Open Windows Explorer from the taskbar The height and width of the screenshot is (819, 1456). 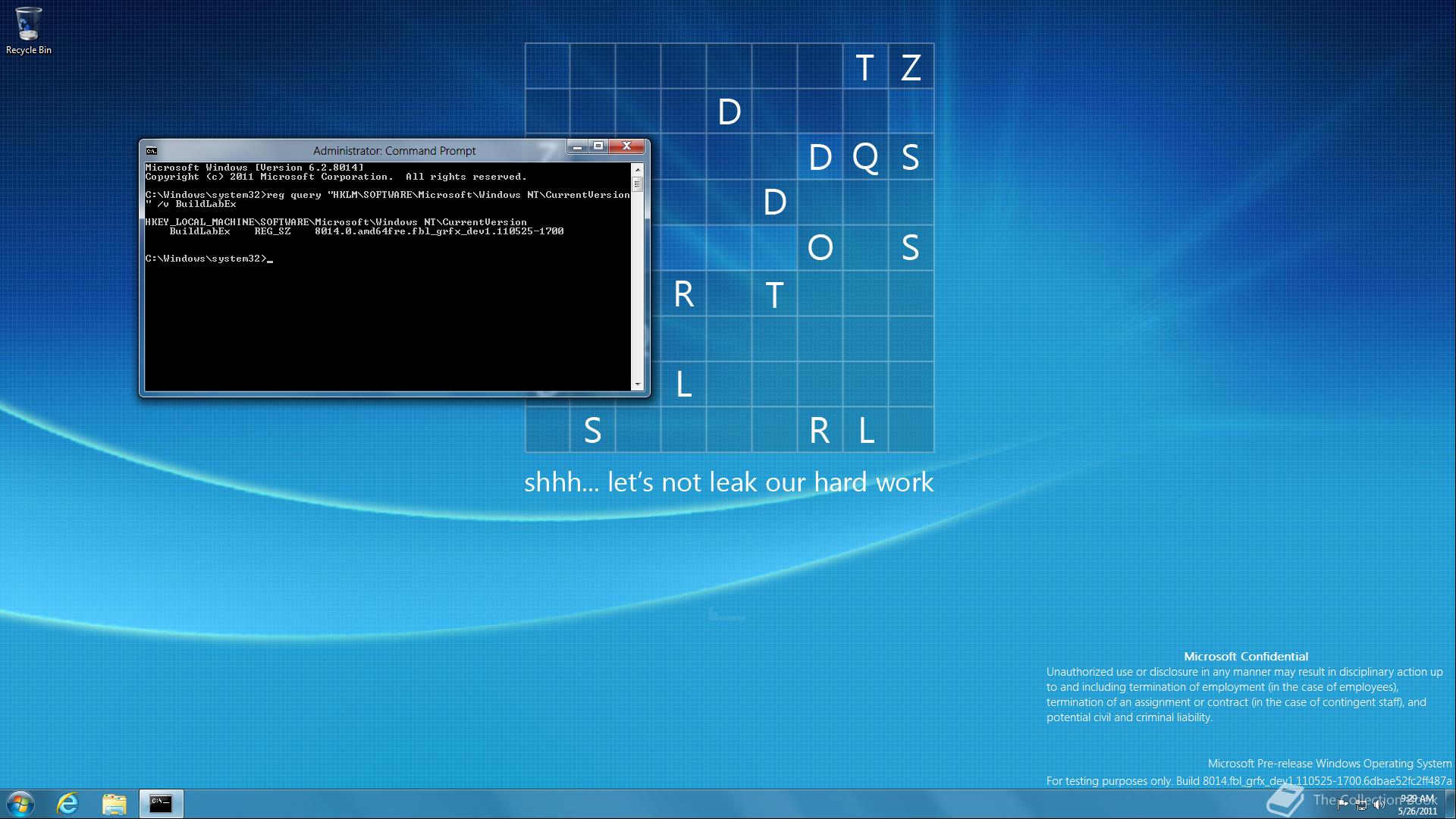[114, 803]
